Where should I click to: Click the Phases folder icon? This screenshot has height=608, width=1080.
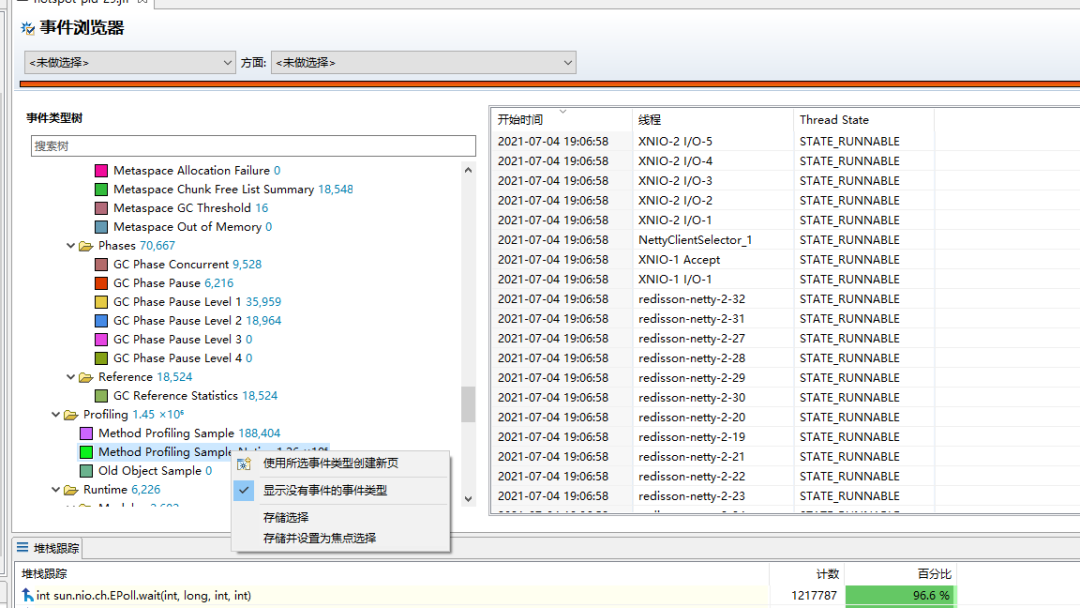tap(86, 246)
